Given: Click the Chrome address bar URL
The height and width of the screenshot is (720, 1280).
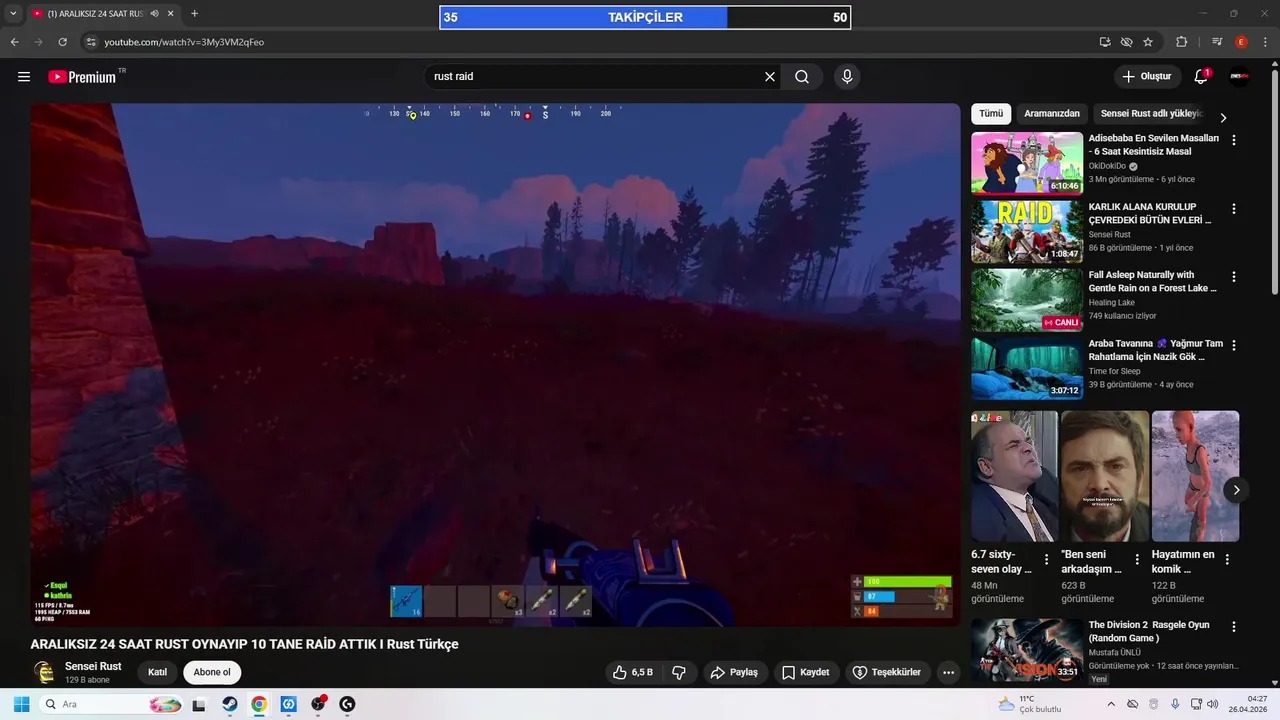Looking at the screenshot, I should (x=184, y=42).
